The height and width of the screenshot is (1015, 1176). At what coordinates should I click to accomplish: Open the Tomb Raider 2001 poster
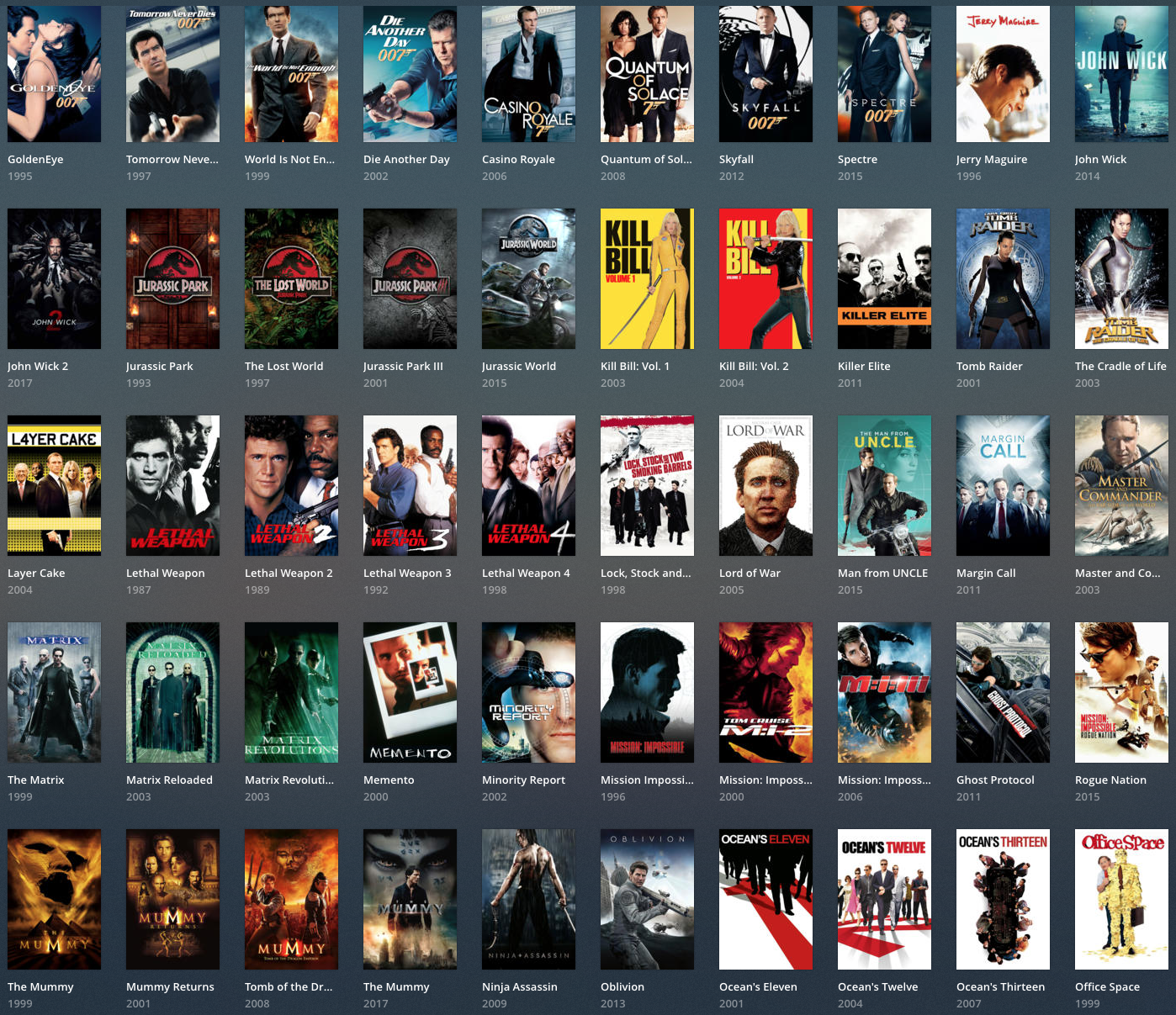pyautogui.click(x=1003, y=278)
